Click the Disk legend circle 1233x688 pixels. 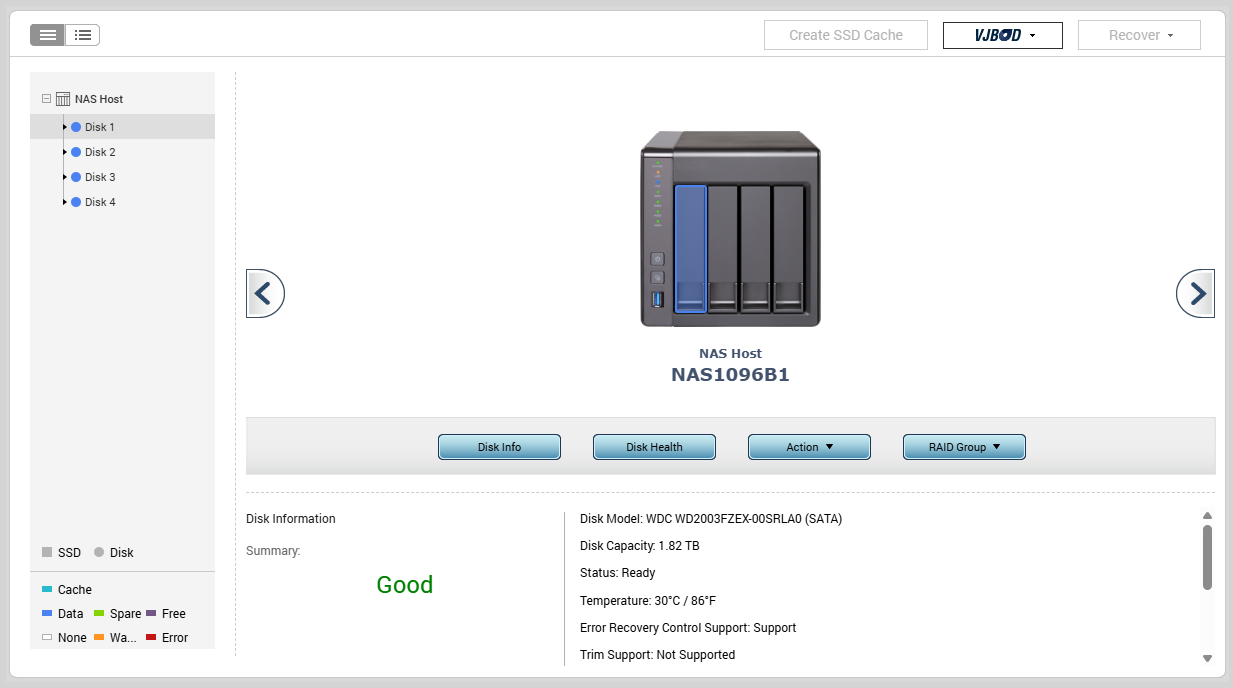[99, 552]
